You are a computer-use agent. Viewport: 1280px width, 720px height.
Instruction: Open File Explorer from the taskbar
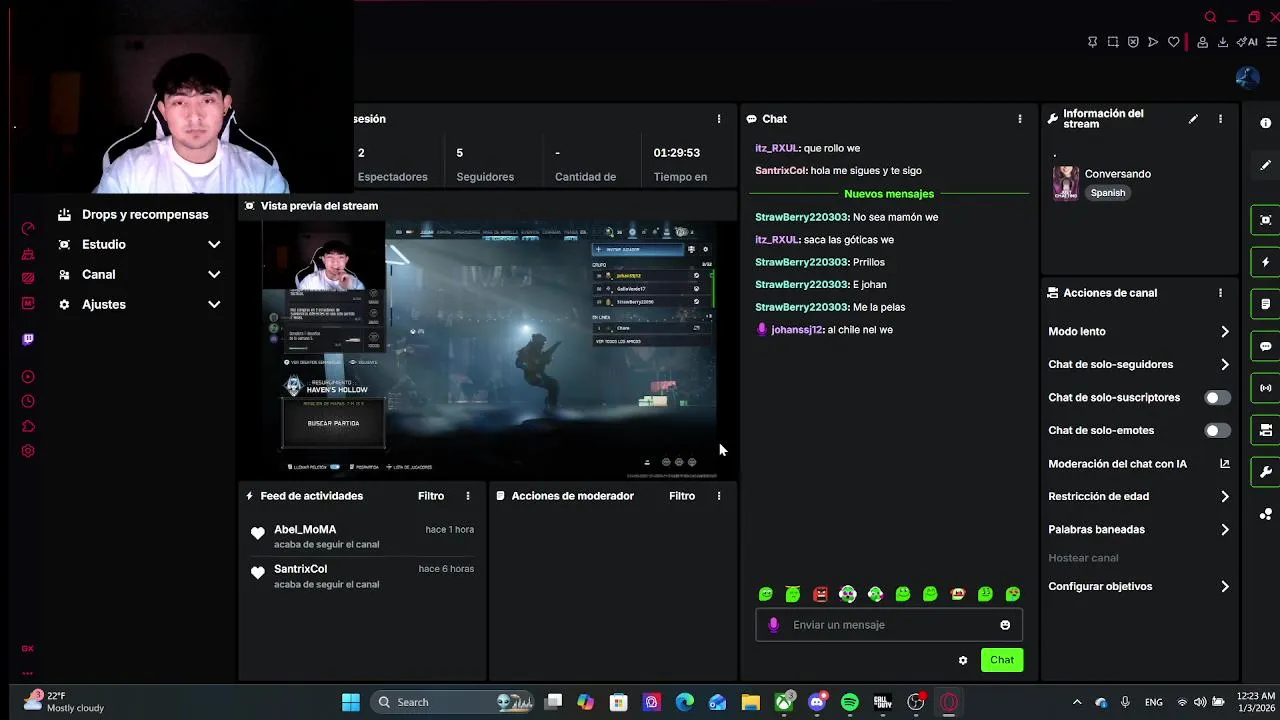pos(750,702)
